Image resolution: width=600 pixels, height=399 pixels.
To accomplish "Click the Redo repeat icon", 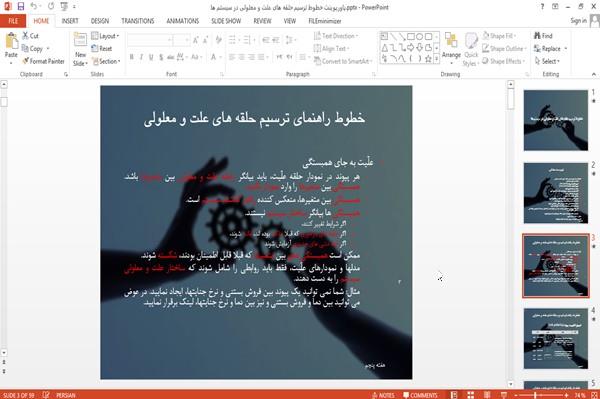I will 51,7.
